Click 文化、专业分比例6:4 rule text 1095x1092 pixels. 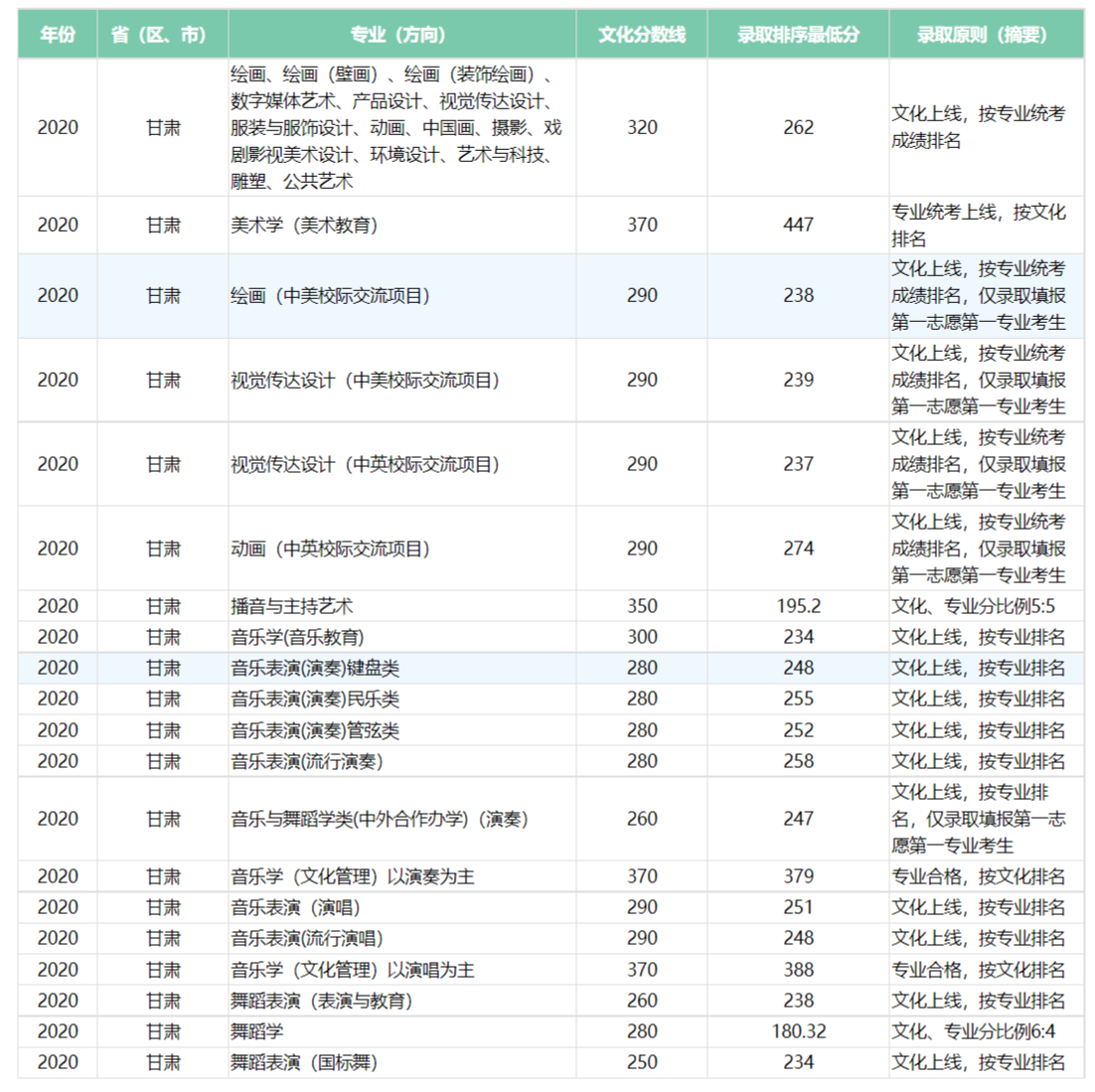[974, 1031]
